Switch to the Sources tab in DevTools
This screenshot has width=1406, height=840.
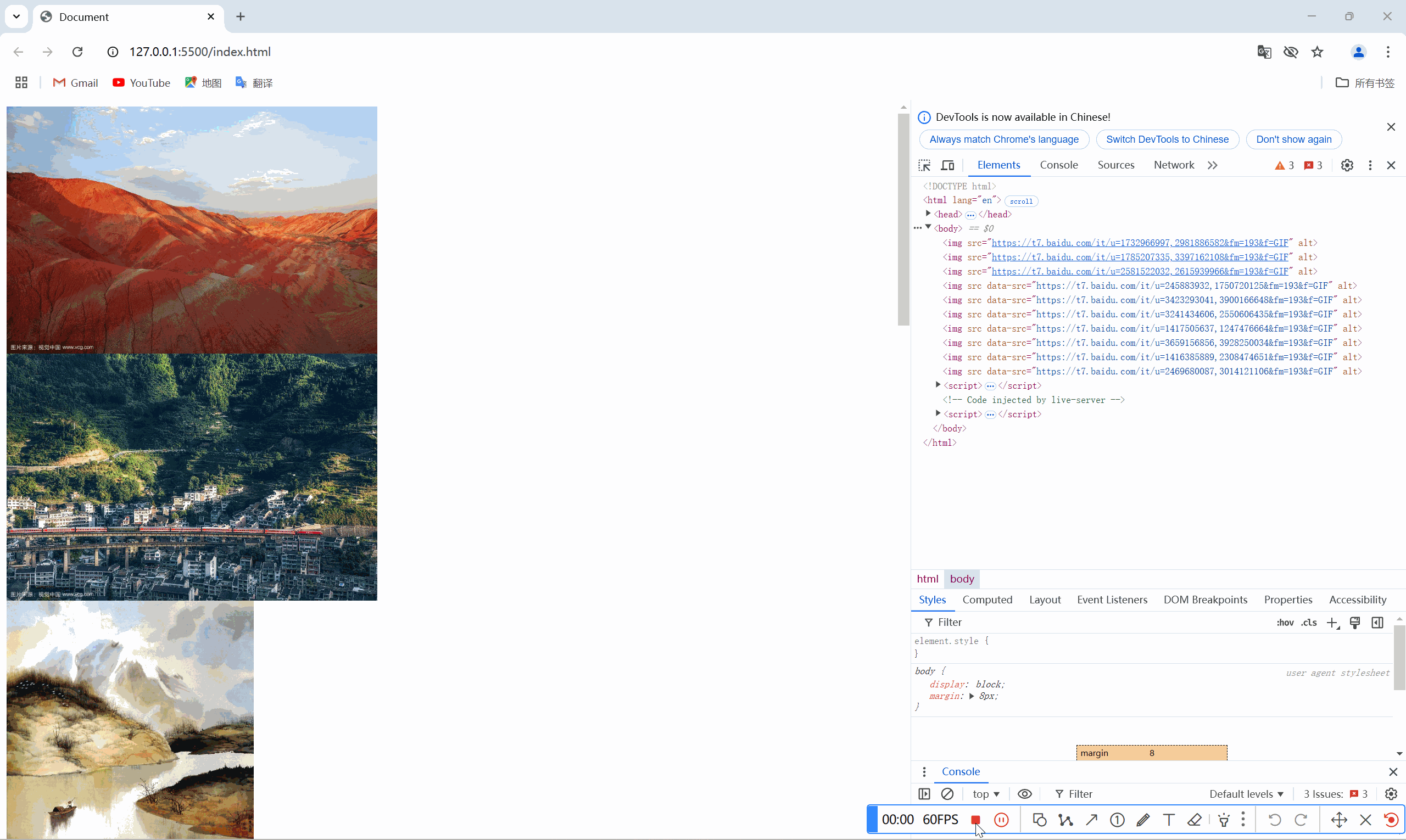(1115, 165)
